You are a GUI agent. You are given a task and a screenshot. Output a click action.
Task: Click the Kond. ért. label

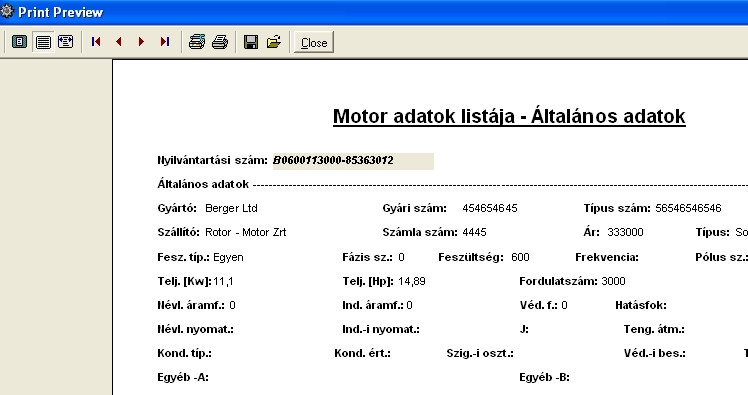click(362, 353)
